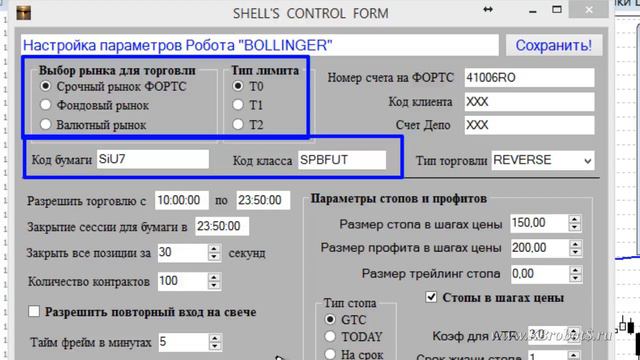
Task: Click Срок жизни стопа value field
Action: (x=547, y=355)
